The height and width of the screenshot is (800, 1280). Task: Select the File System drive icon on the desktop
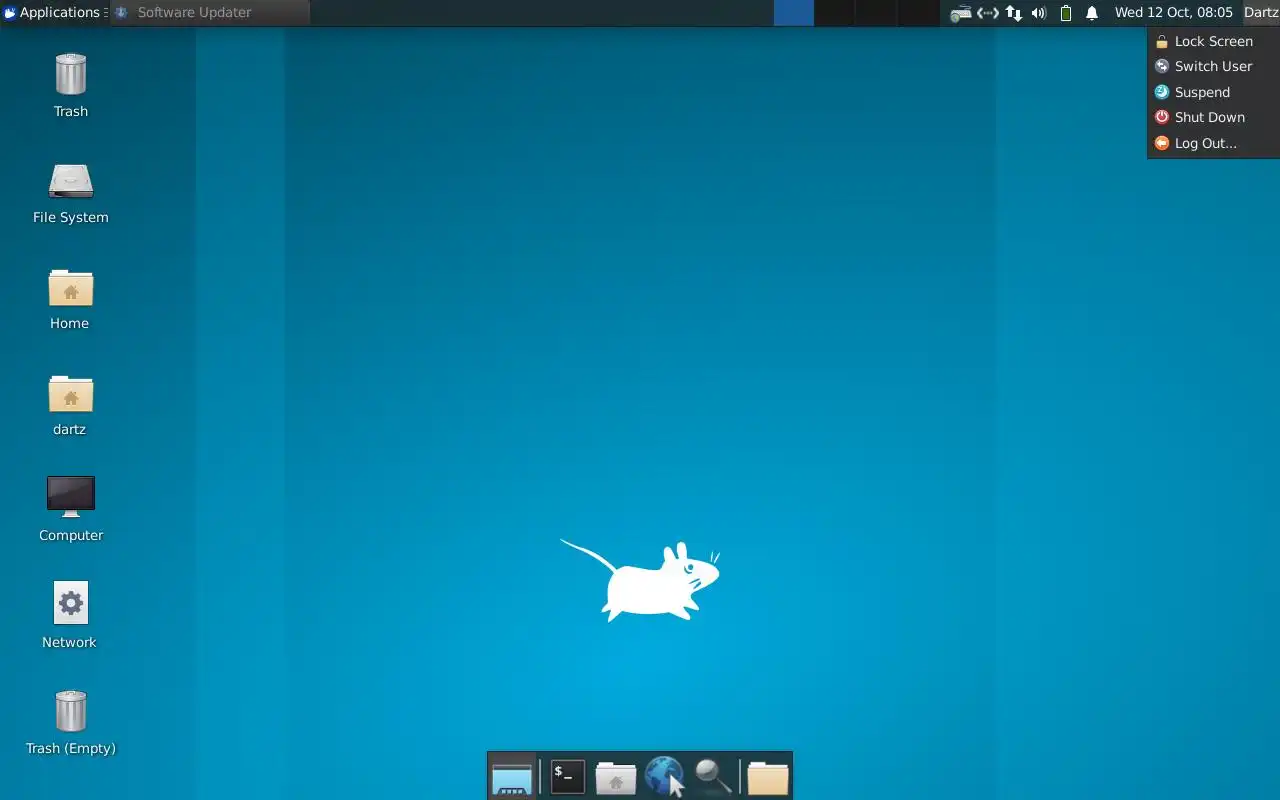(x=71, y=193)
